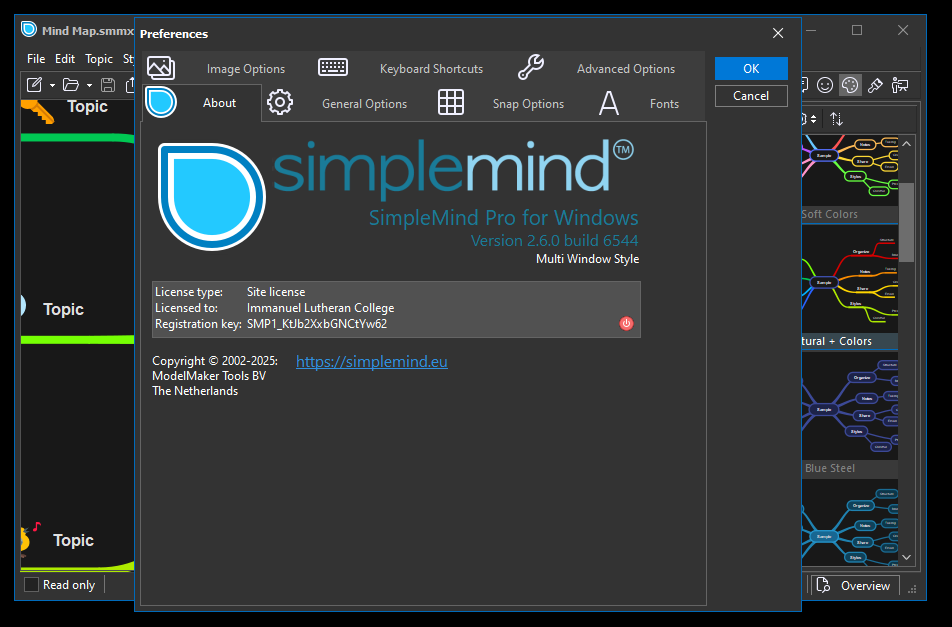Click the down arrow of the style list scrollbar
The image size is (952, 627).
point(906,557)
